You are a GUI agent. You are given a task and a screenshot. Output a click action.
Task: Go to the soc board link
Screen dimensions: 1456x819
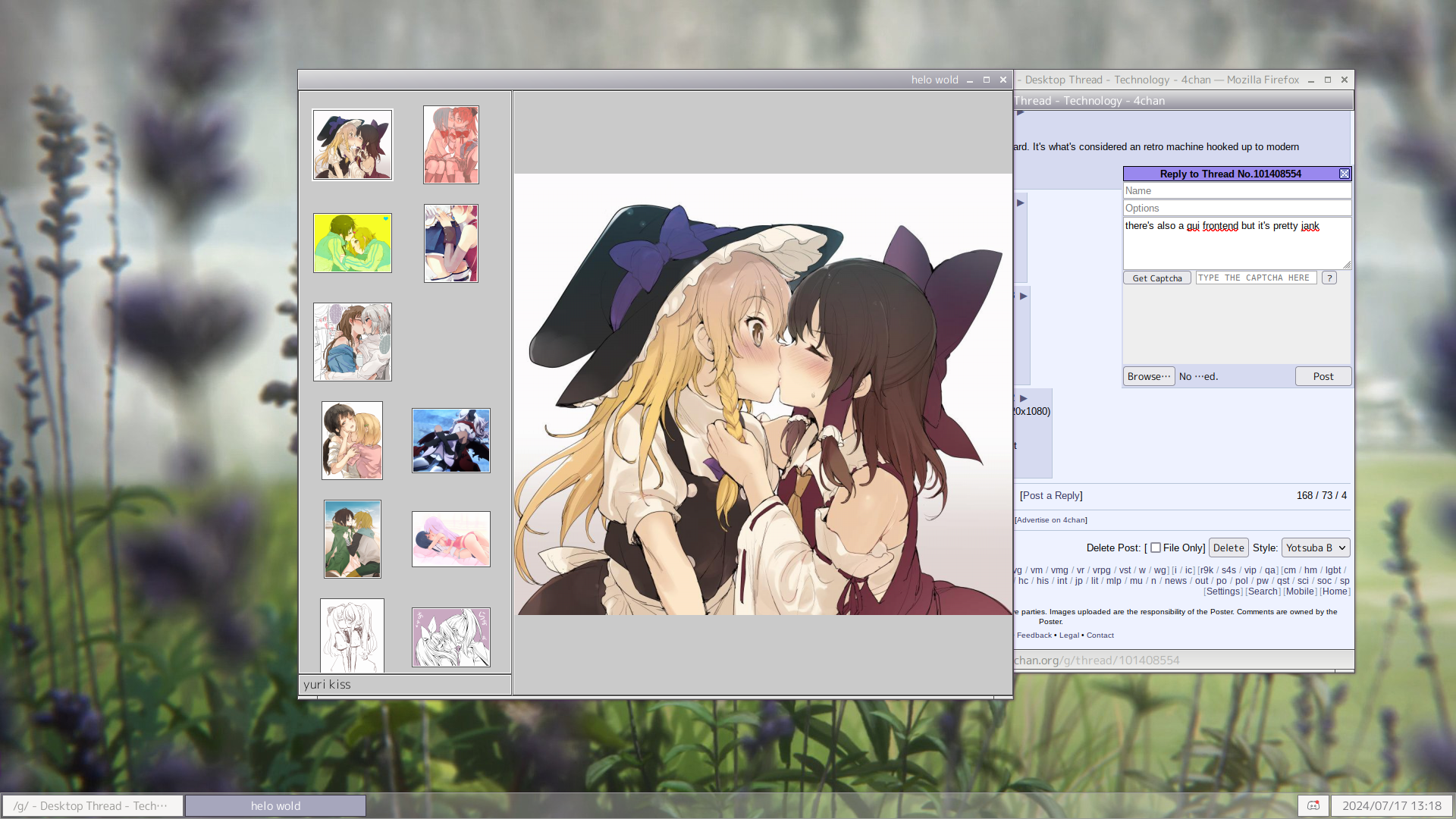(1324, 581)
